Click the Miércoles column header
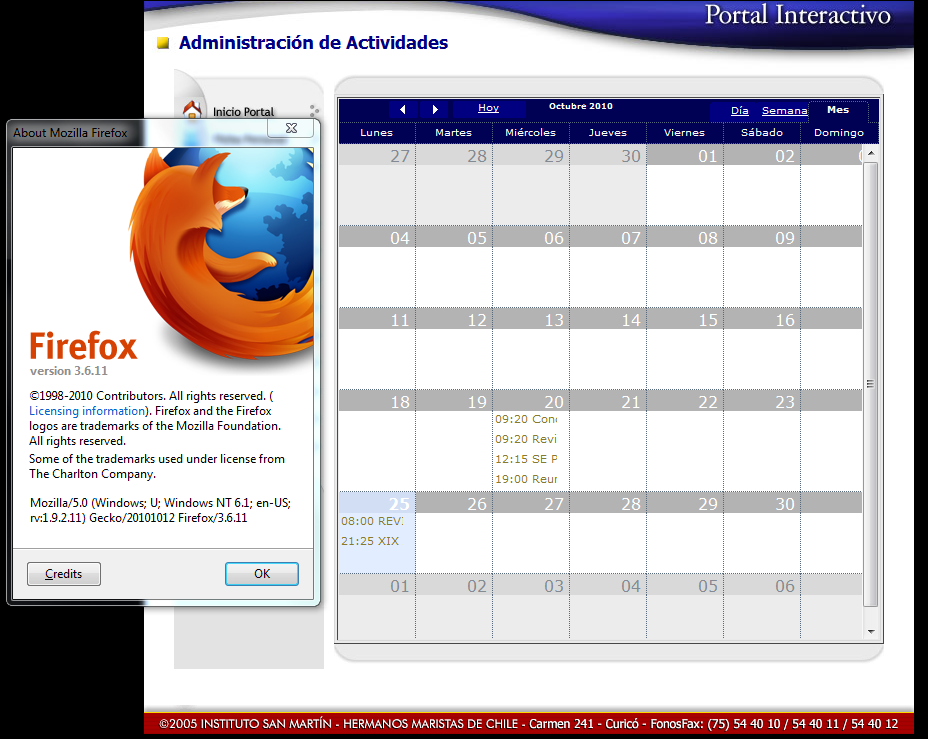This screenshot has width=928, height=739. [x=530, y=133]
